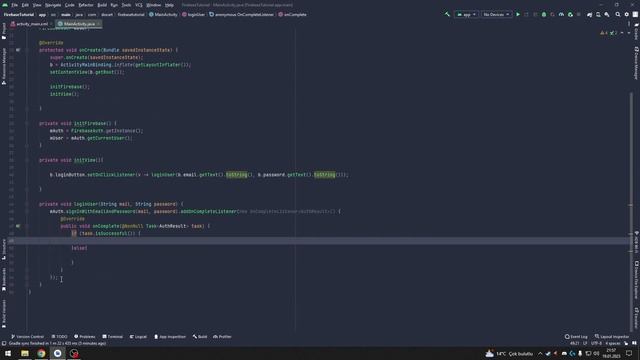Open Terminal tool window
Viewport: 640px width, 360px height.
point(113,337)
